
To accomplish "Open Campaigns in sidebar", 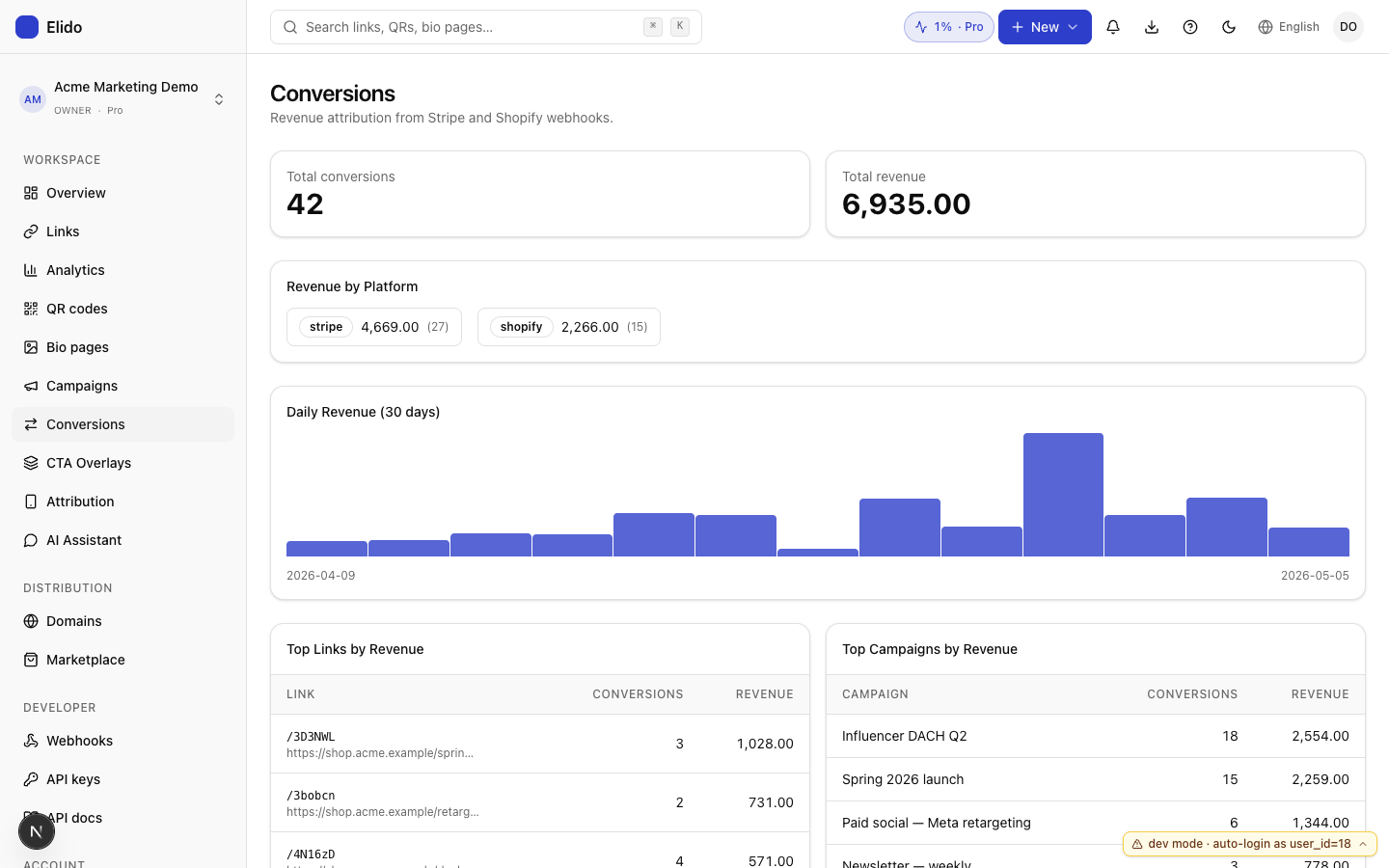I will click(x=123, y=386).
